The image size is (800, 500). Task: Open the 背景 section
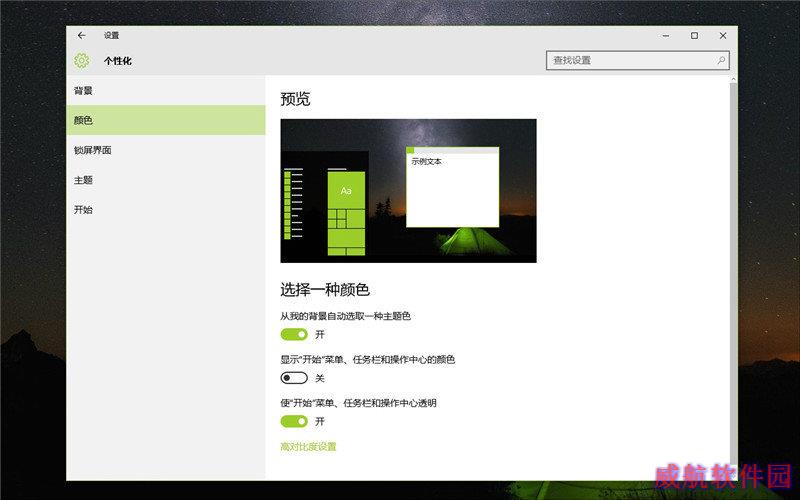pos(166,90)
